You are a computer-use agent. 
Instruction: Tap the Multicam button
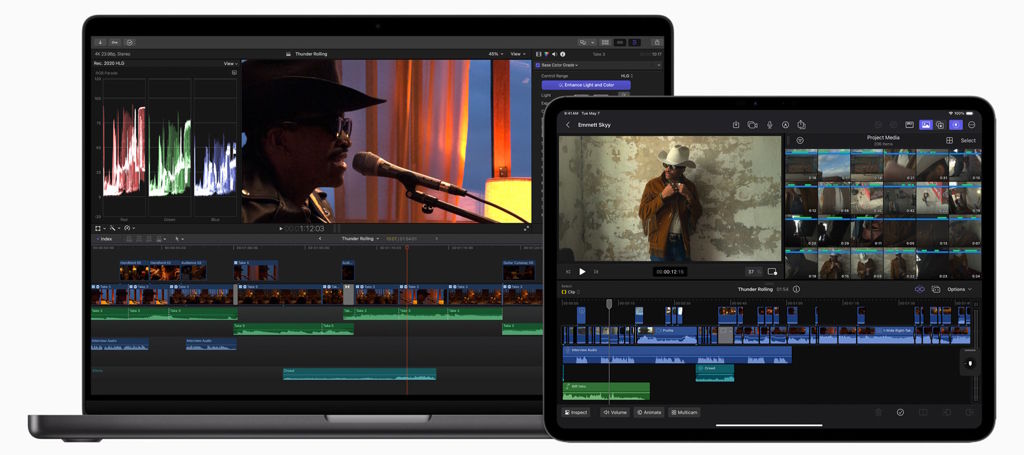coord(684,412)
